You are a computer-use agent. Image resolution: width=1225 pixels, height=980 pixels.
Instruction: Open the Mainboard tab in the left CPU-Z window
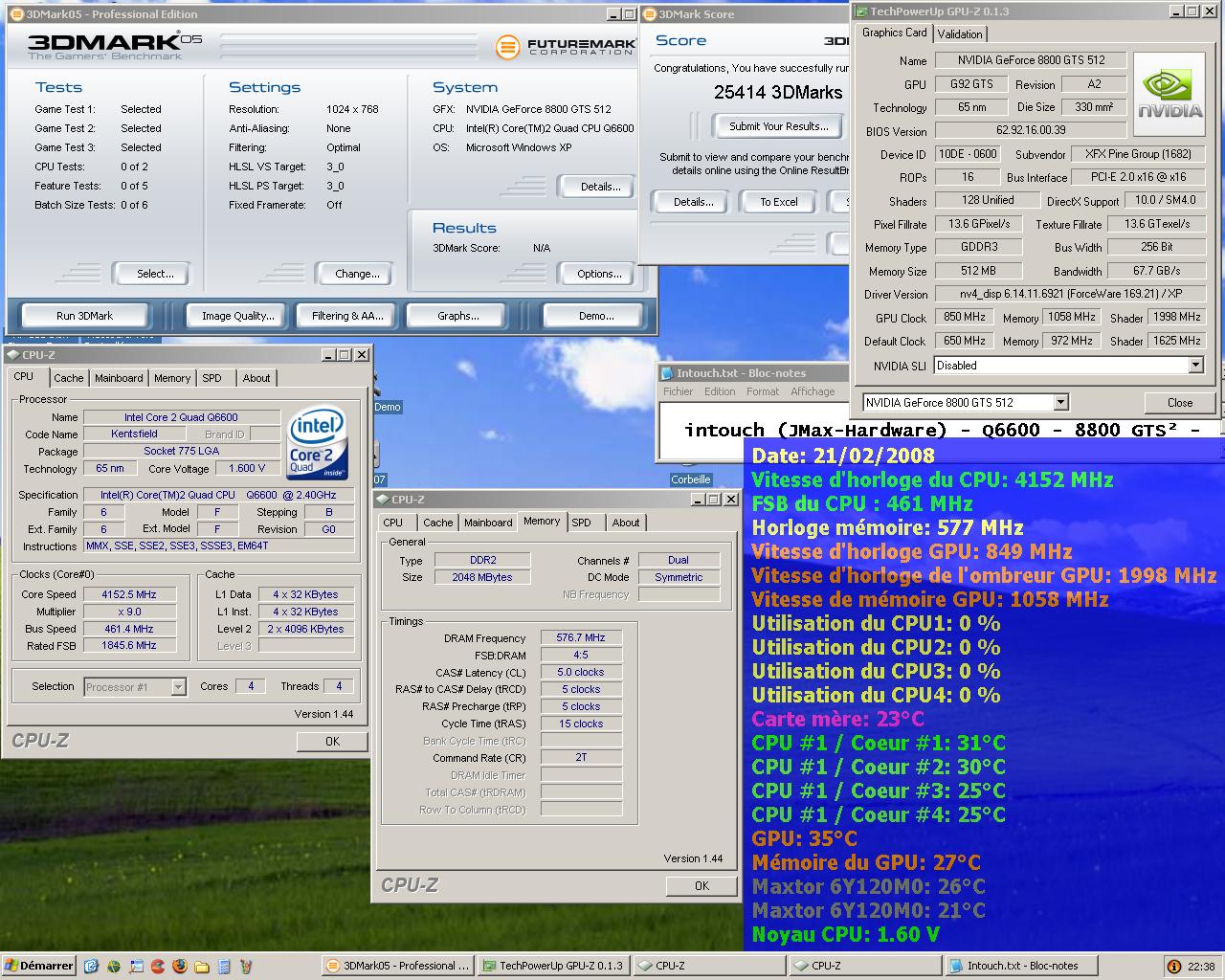(119, 378)
